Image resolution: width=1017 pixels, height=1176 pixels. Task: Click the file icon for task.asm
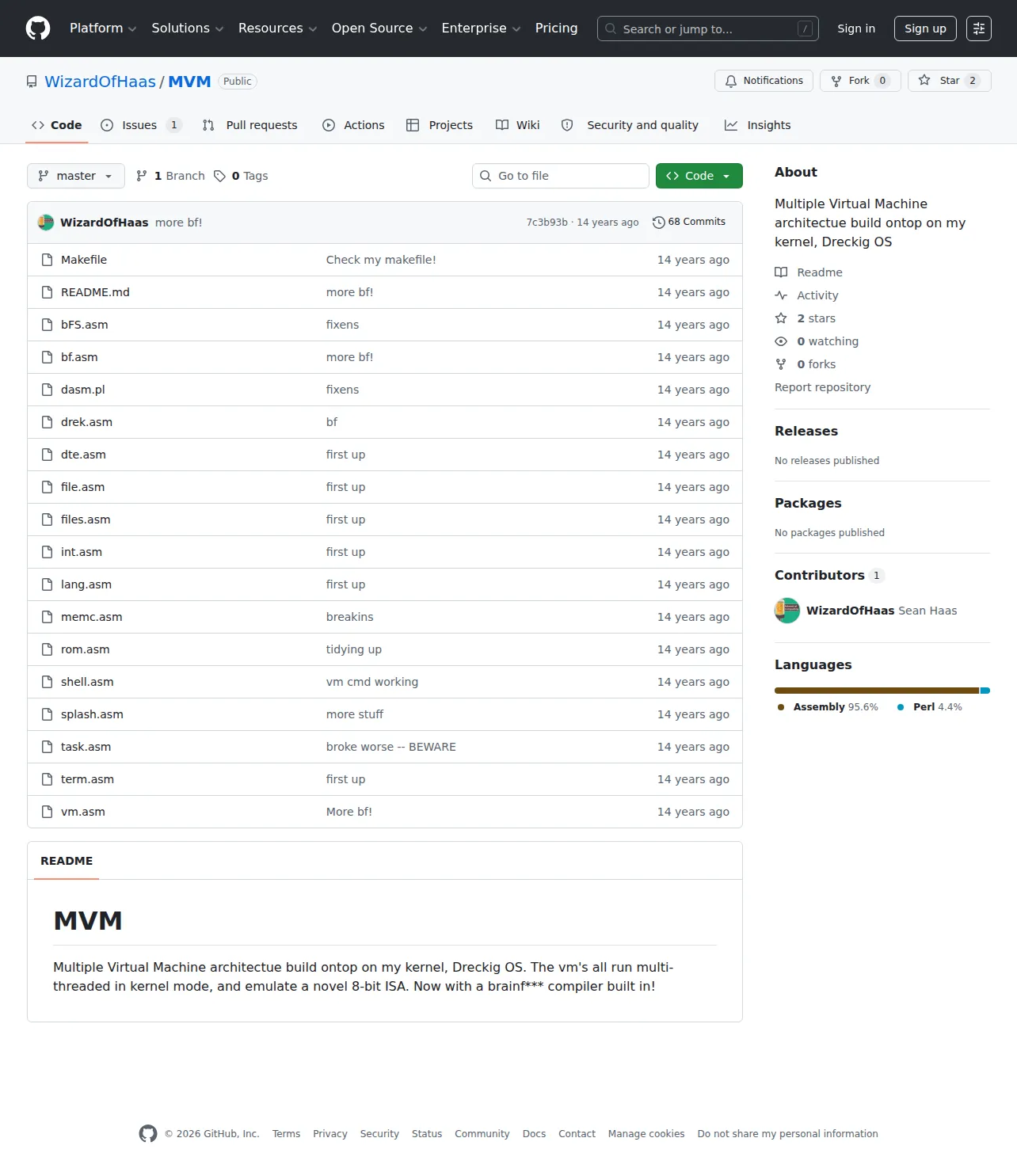tap(48, 747)
